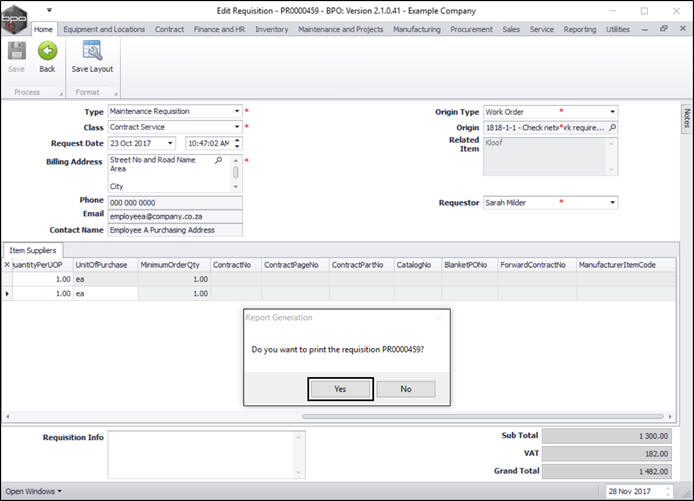
Task: Click the Requisition Info text box
Action: (206, 455)
